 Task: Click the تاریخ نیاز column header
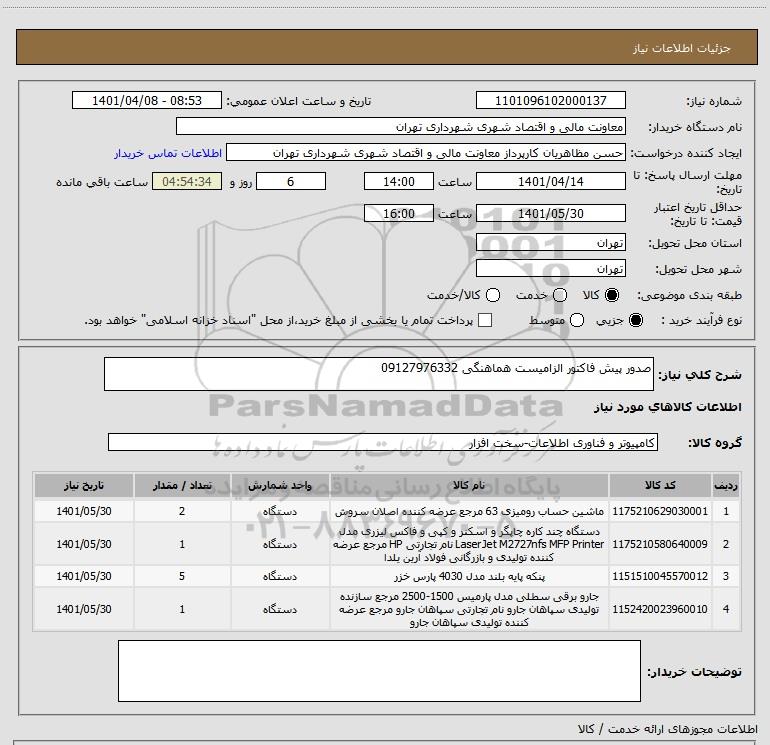pos(84,485)
